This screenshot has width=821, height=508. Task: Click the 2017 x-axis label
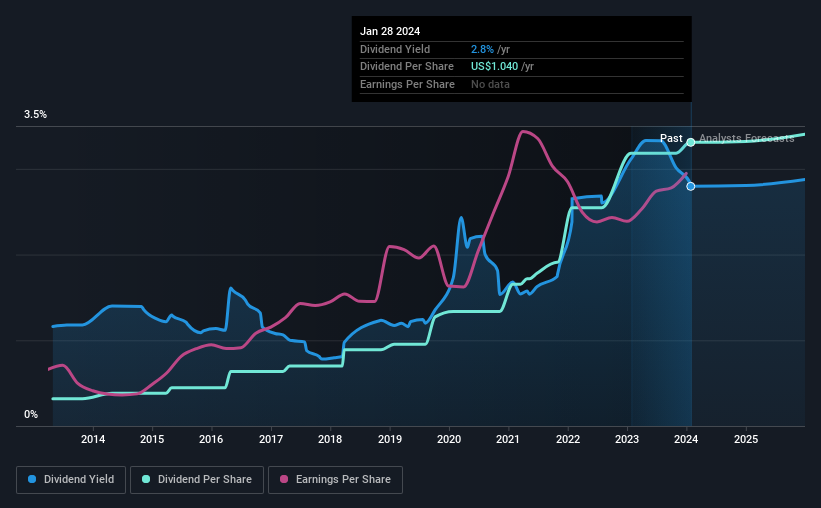click(x=271, y=439)
